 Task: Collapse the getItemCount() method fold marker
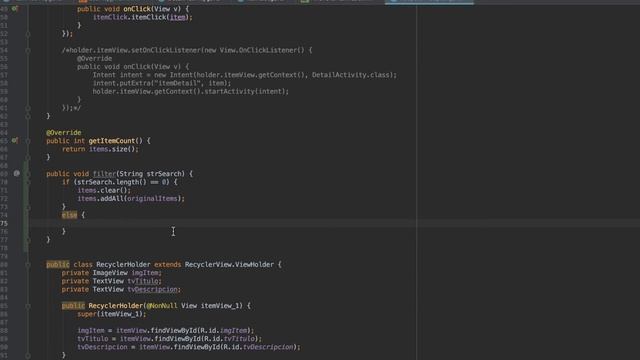(28, 141)
